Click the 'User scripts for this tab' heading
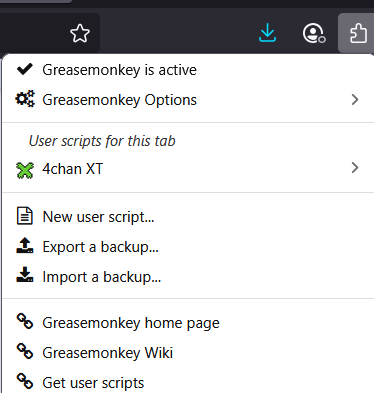Screen dimensions: 374x393 (102, 141)
